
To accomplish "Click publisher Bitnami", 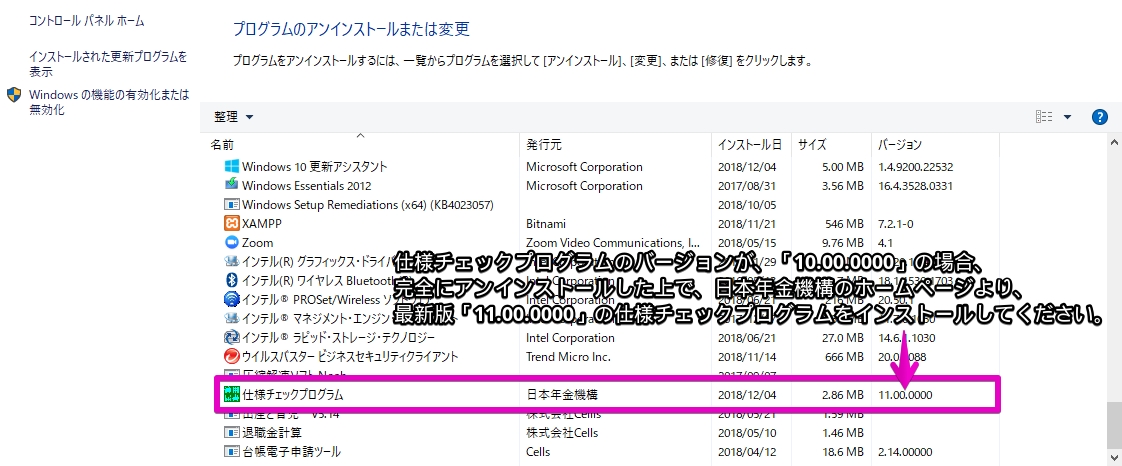I will [x=547, y=223].
